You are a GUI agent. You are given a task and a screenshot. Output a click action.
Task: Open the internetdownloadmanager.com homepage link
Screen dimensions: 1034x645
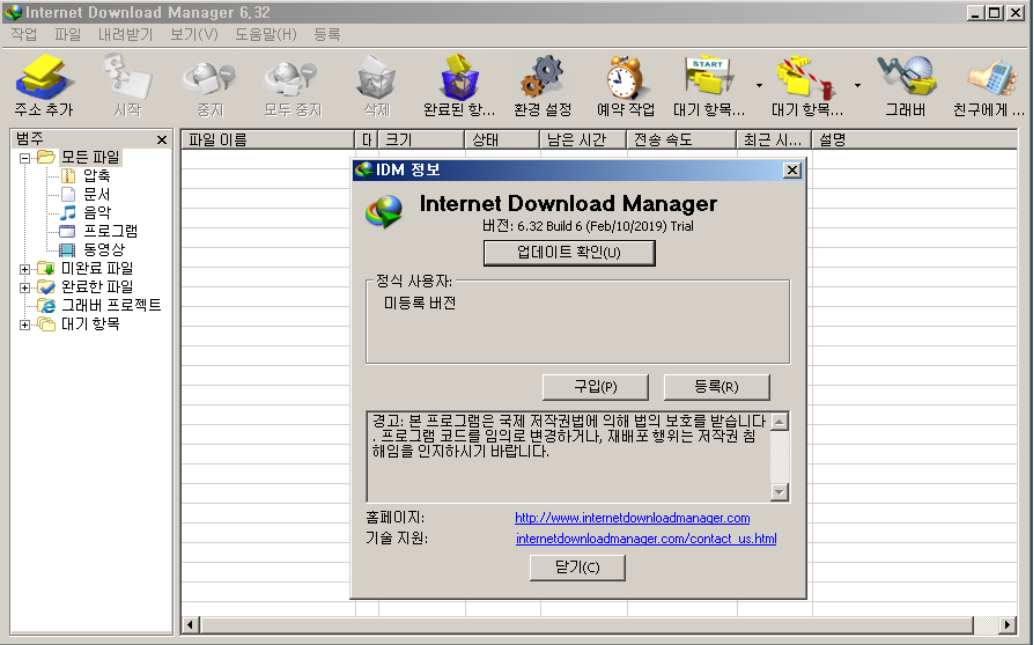[632, 518]
